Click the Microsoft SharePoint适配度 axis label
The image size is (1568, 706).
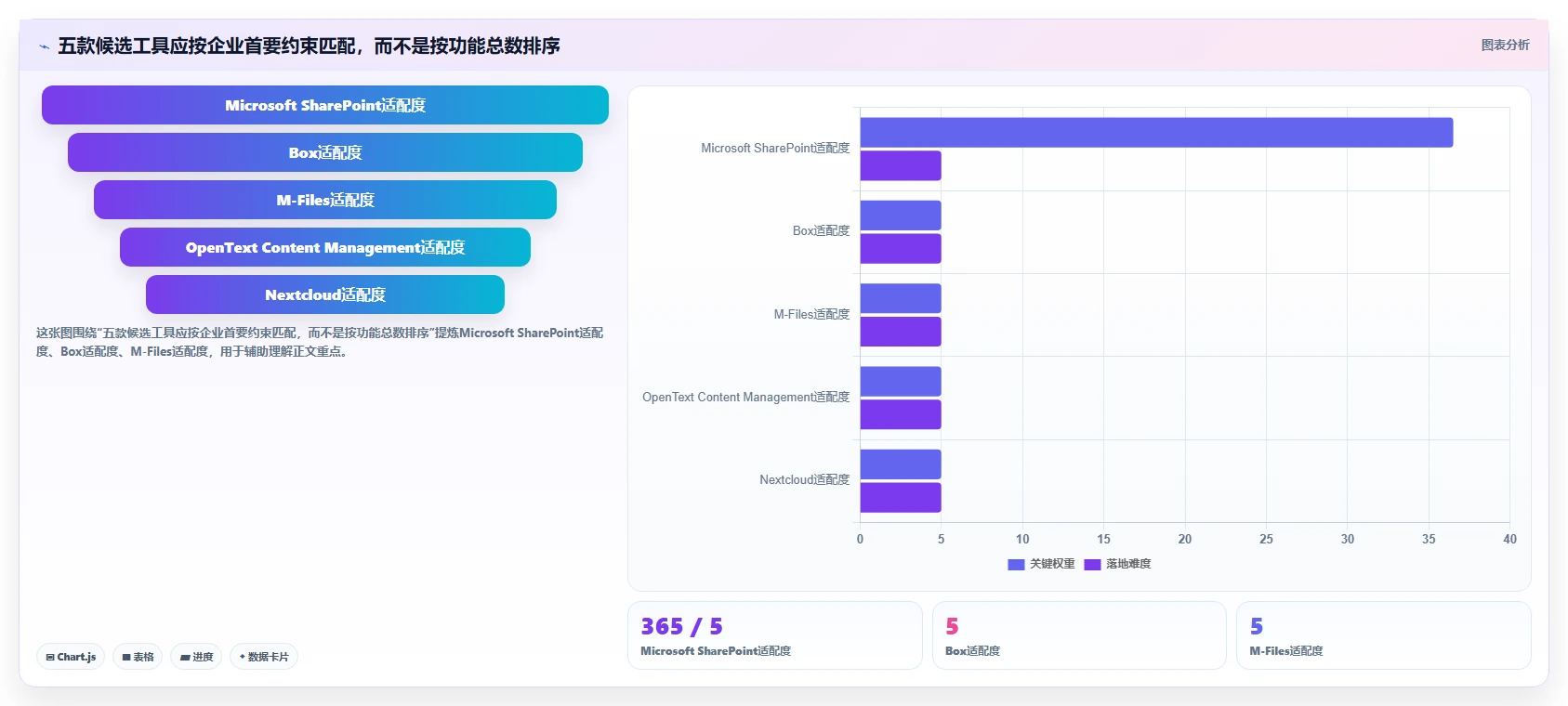775,148
